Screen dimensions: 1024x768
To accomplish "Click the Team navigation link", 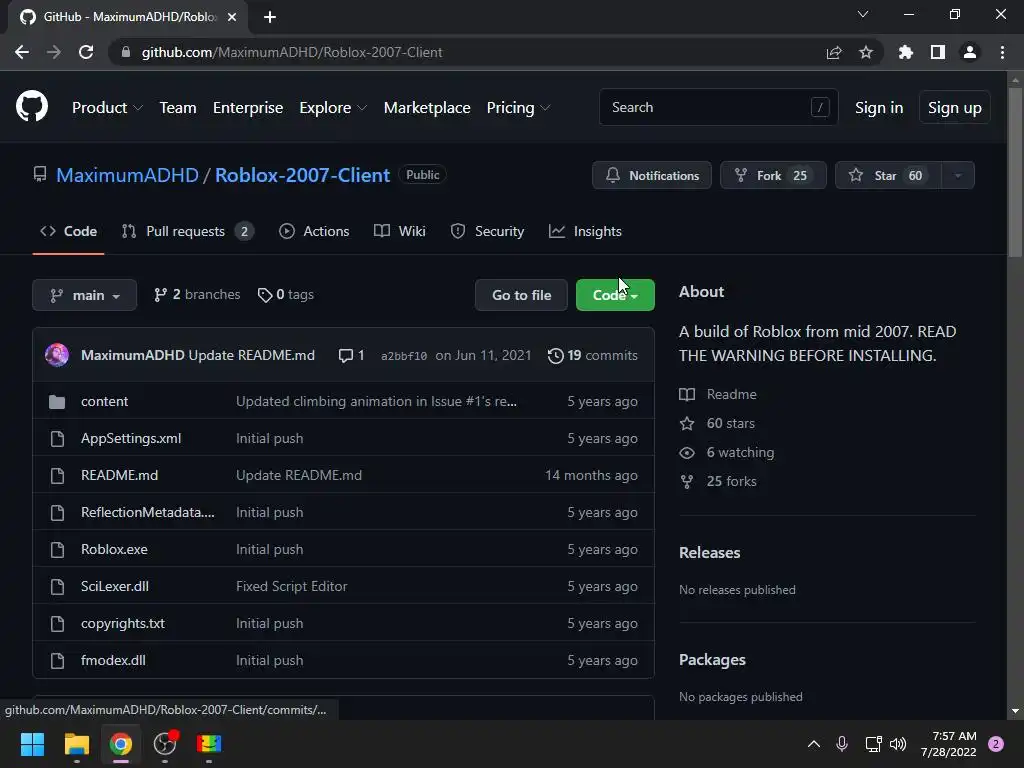I will 178,108.
